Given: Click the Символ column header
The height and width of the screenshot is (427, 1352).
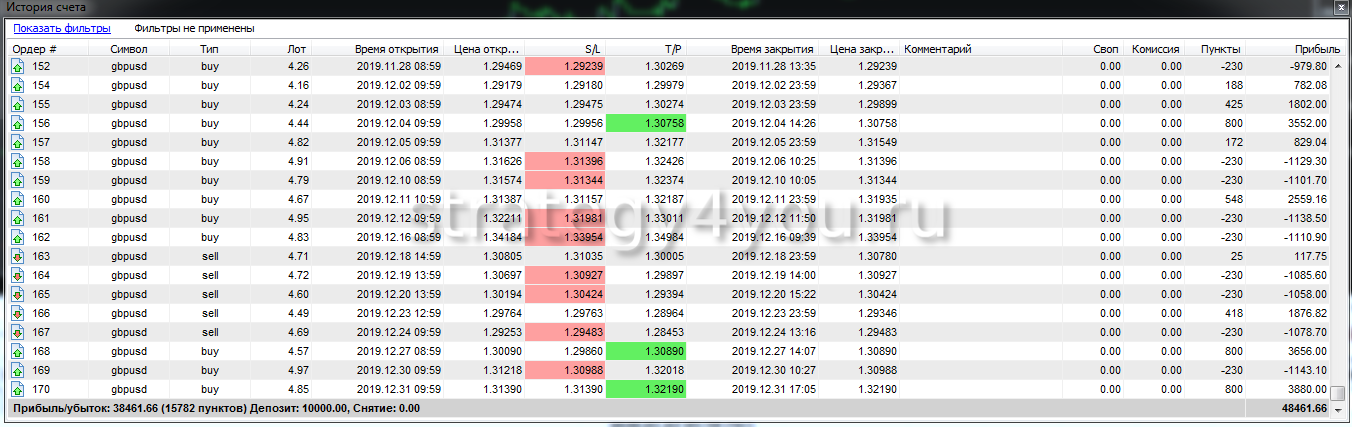Looking at the screenshot, I should pos(129,49).
